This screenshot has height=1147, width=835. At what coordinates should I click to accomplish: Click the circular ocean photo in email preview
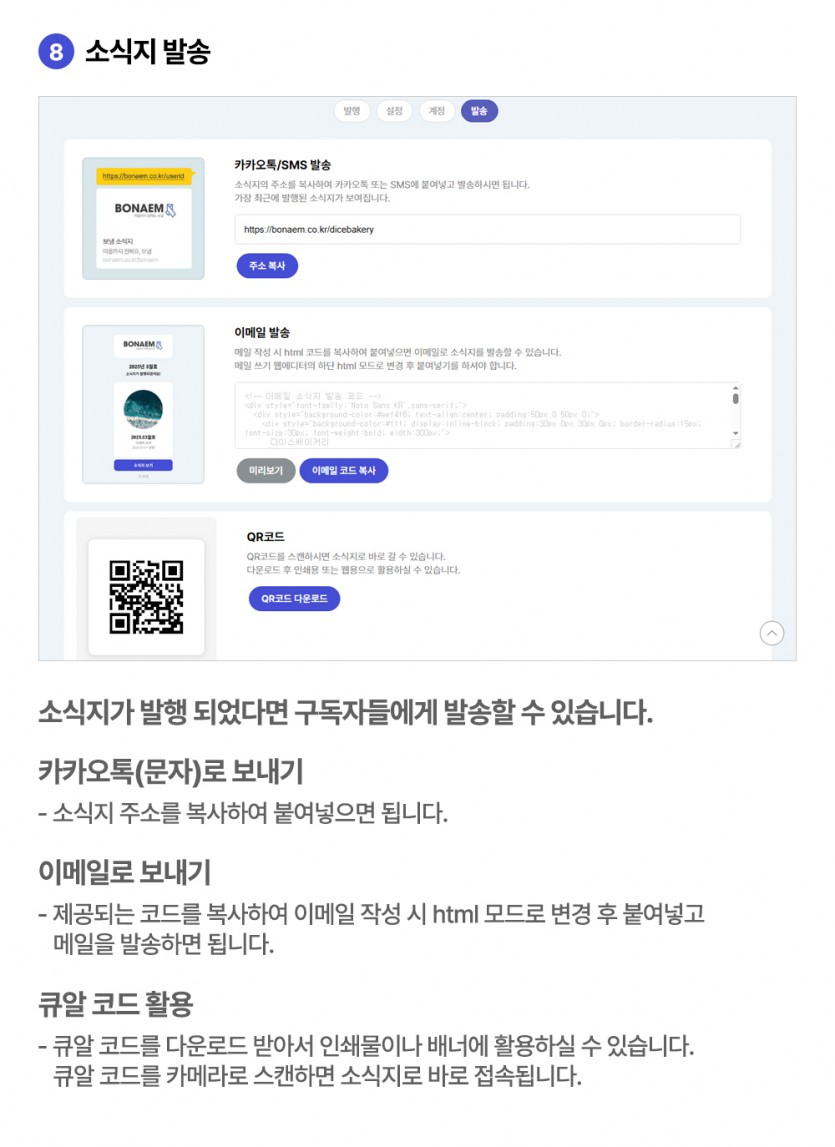(x=143, y=409)
